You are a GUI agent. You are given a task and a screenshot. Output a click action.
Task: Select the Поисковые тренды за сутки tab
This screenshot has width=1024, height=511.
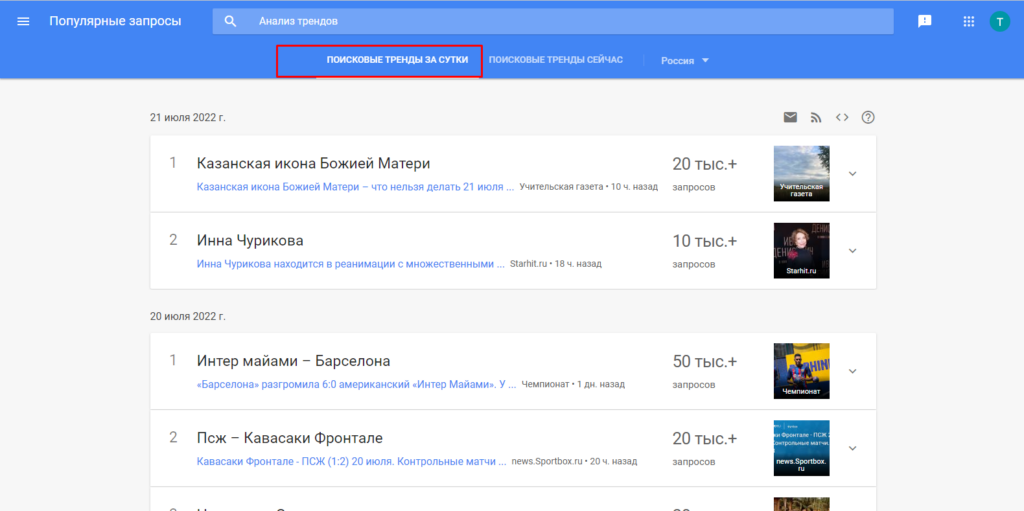point(397,60)
